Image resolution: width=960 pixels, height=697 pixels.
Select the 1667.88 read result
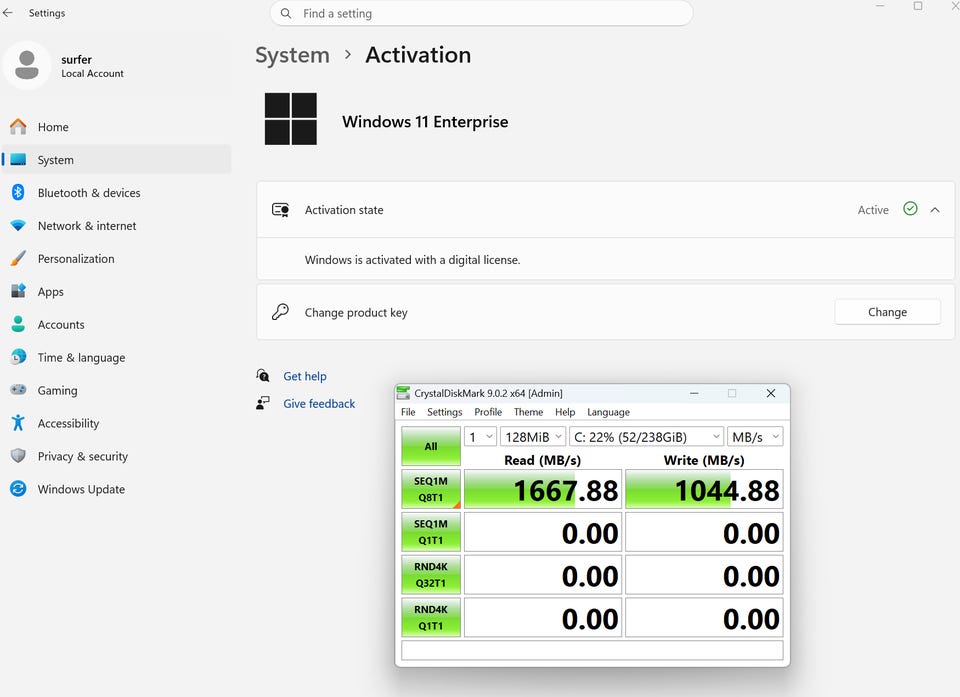click(x=543, y=489)
